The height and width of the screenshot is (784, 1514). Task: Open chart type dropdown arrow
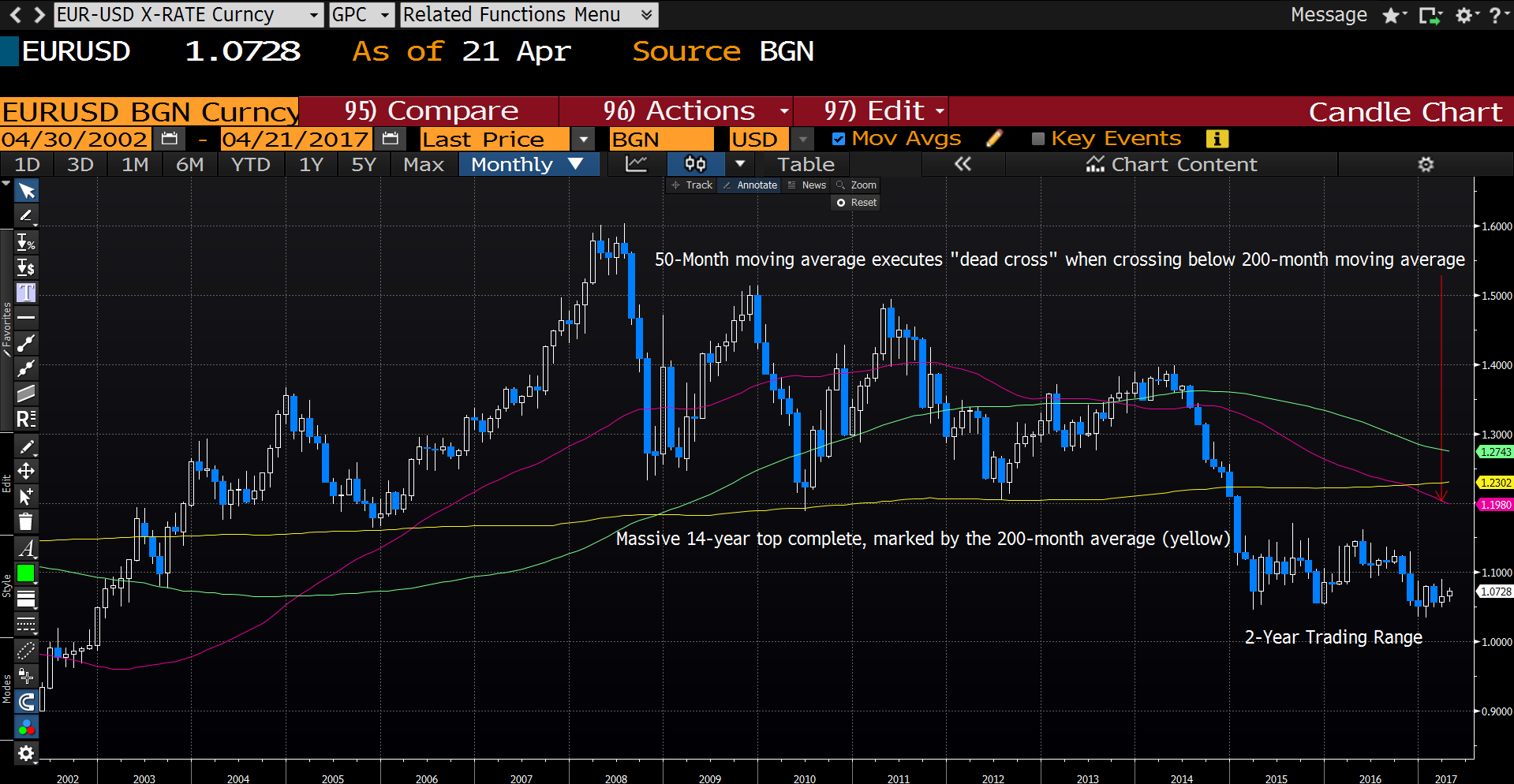pyautogui.click(x=740, y=164)
